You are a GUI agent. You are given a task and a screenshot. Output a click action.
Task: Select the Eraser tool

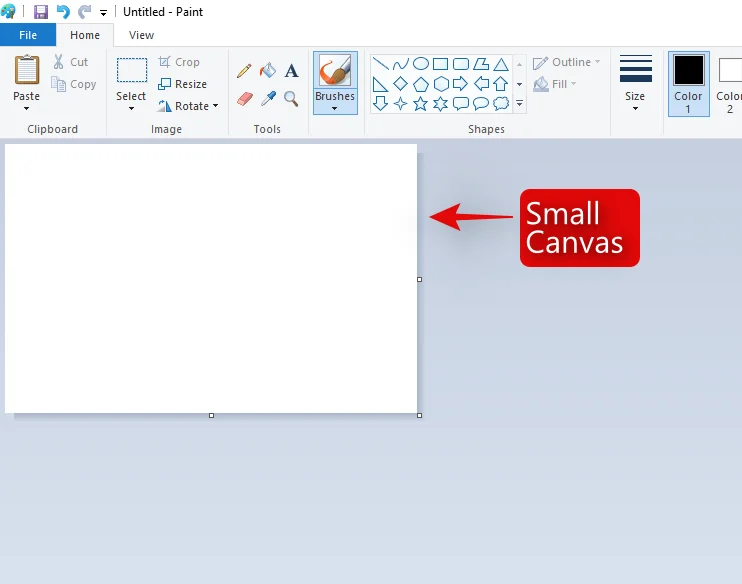[x=245, y=99]
